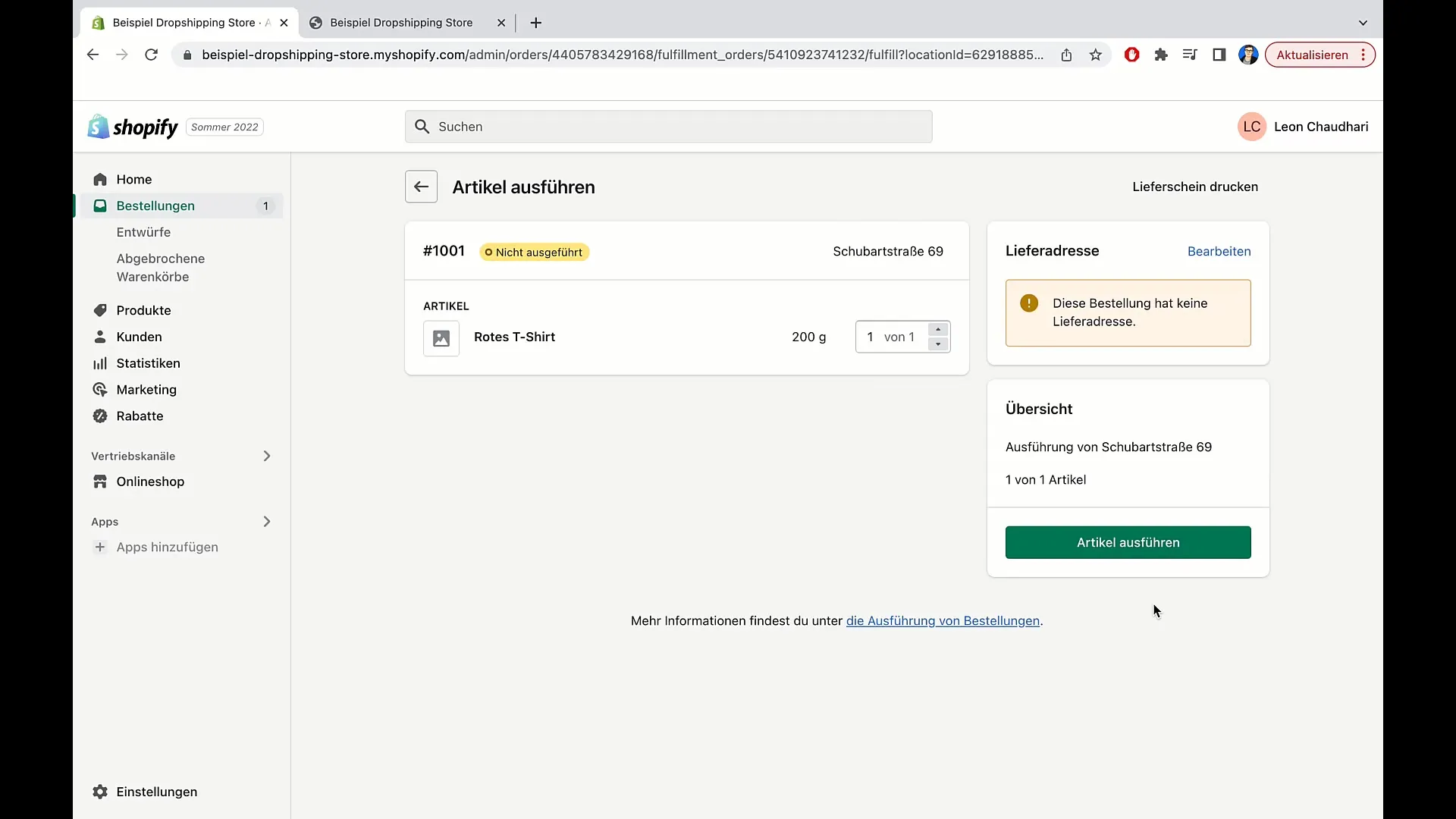The width and height of the screenshot is (1456, 819).
Task: Bookmark page with star icon
Action: (1095, 55)
